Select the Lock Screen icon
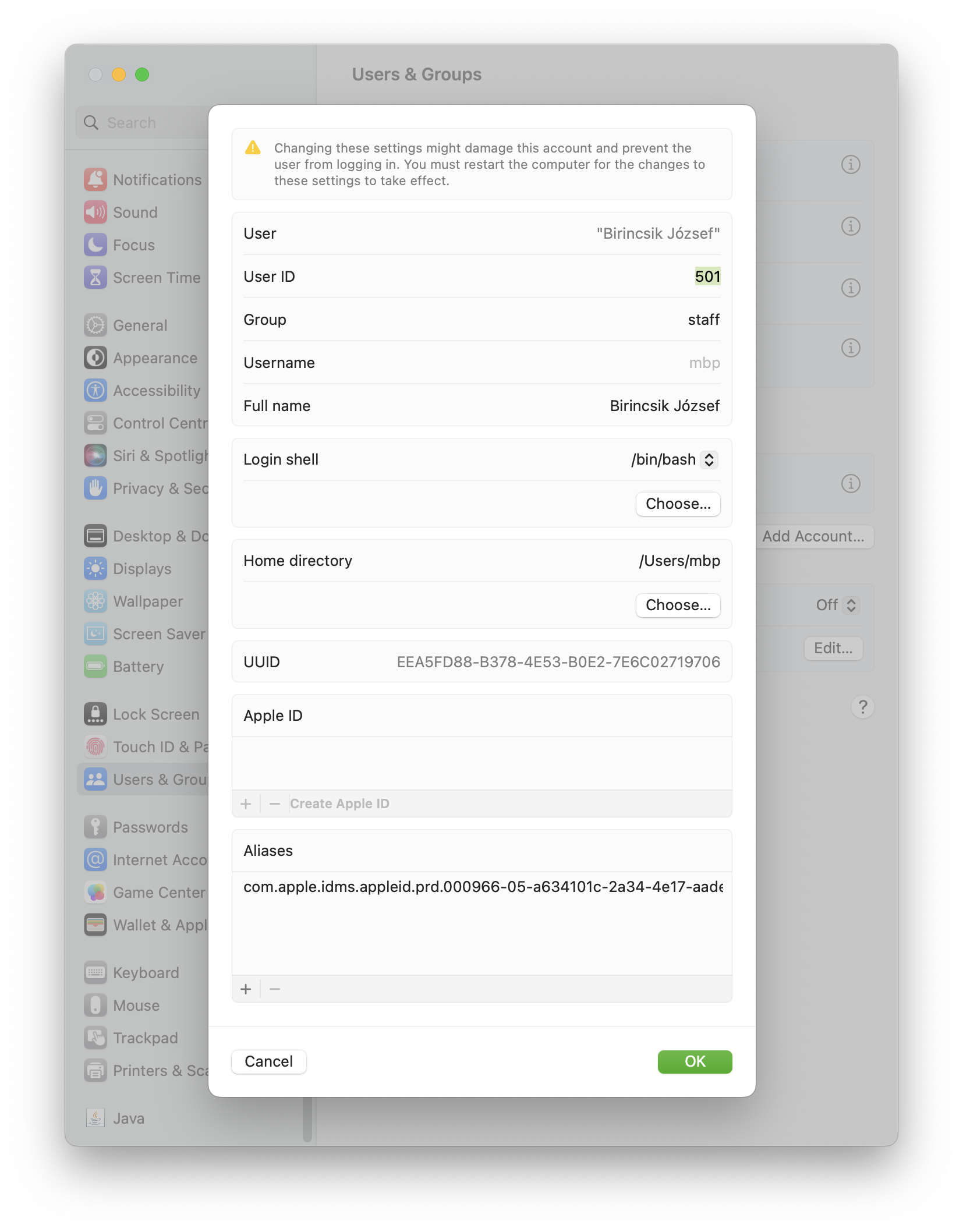The height and width of the screenshot is (1232, 963). point(95,714)
